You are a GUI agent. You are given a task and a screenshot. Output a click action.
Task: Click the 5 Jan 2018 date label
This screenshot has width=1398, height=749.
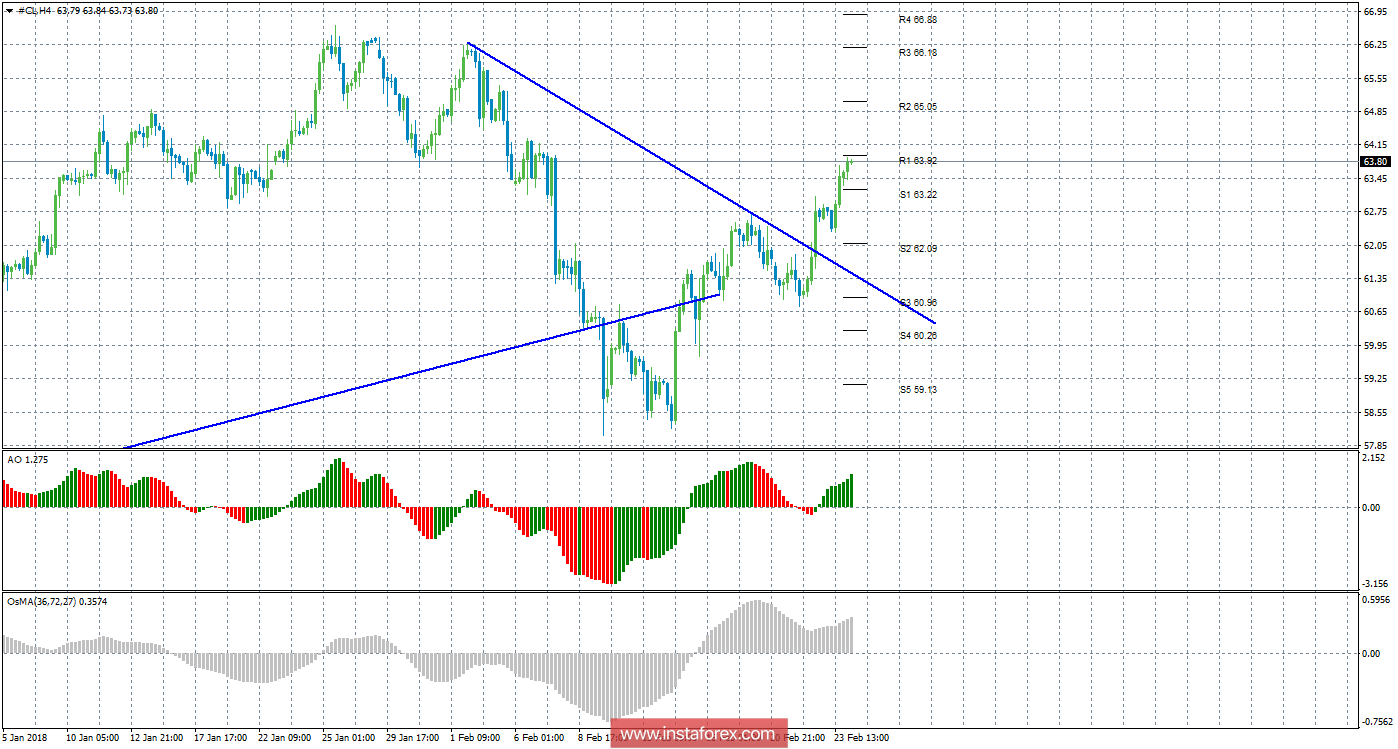tap(25, 738)
